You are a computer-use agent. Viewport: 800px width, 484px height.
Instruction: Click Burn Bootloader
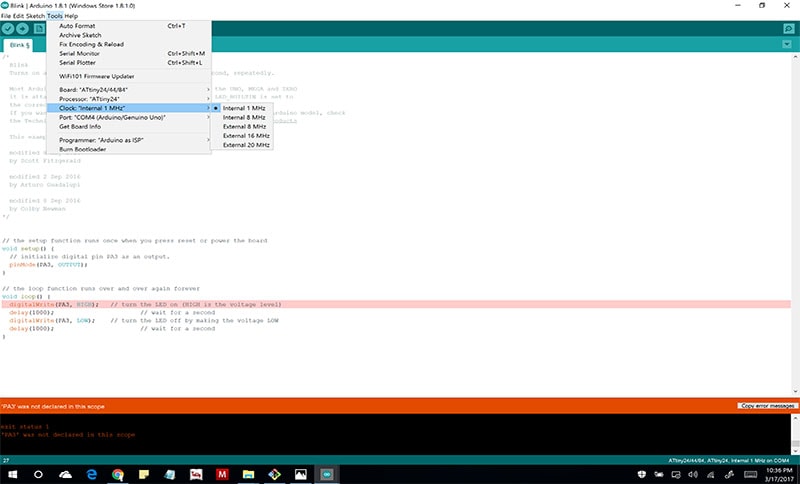pyautogui.click(x=129, y=149)
